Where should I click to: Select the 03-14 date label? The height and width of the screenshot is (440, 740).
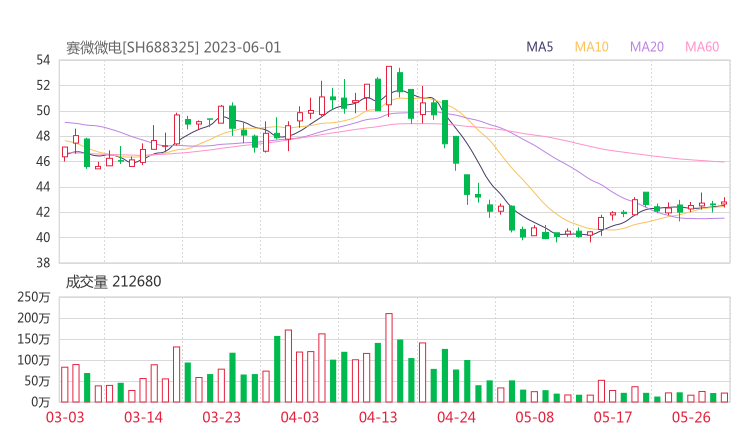(145, 417)
